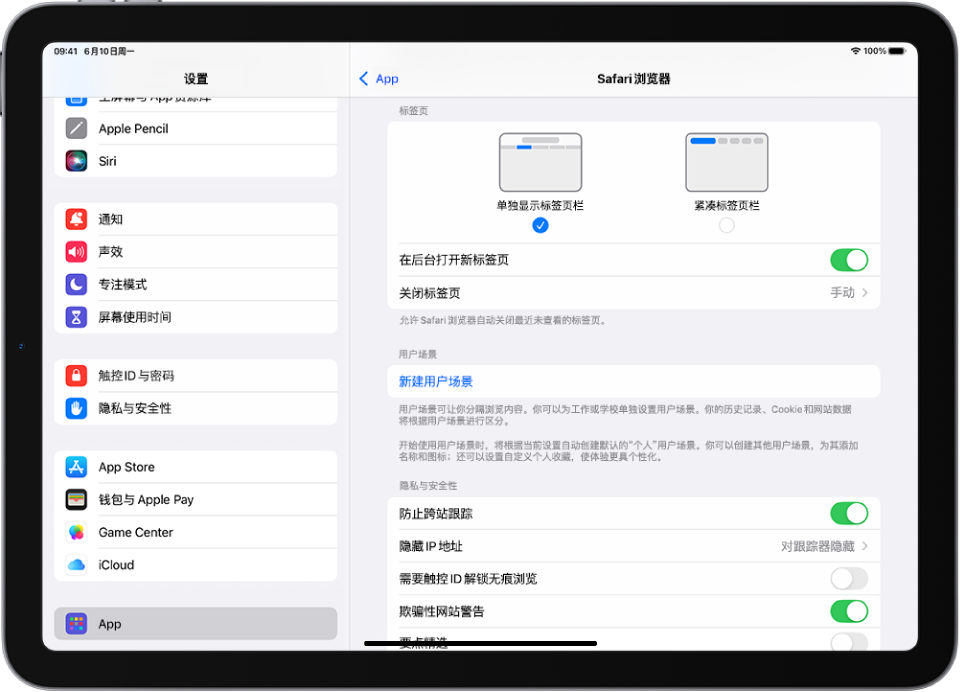Open Game Center settings row
Image resolution: width=960 pixels, height=692 pixels.
click(x=195, y=533)
